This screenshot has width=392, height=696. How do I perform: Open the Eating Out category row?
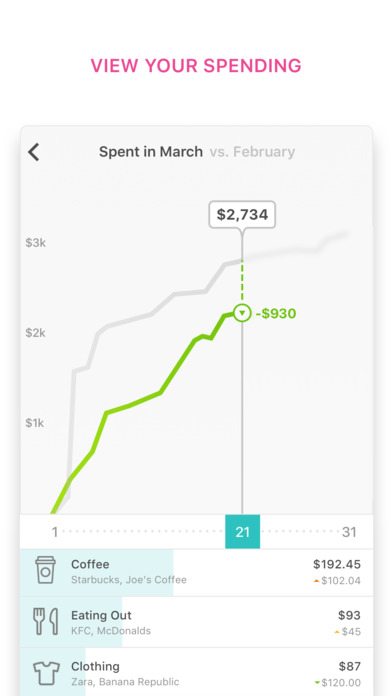196,622
